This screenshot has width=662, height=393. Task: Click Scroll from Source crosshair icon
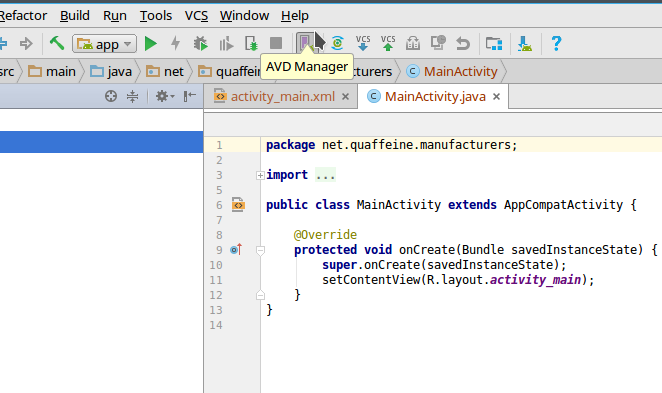111,96
